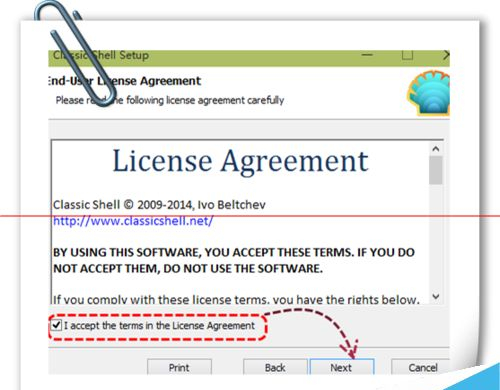
Task: Cancel the Classic Shell setup
Action: (421, 367)
